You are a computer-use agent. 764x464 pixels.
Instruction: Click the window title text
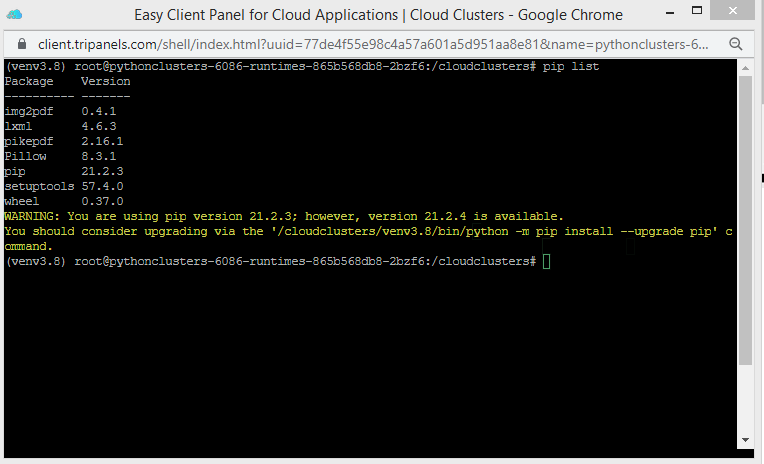[378, 15]
